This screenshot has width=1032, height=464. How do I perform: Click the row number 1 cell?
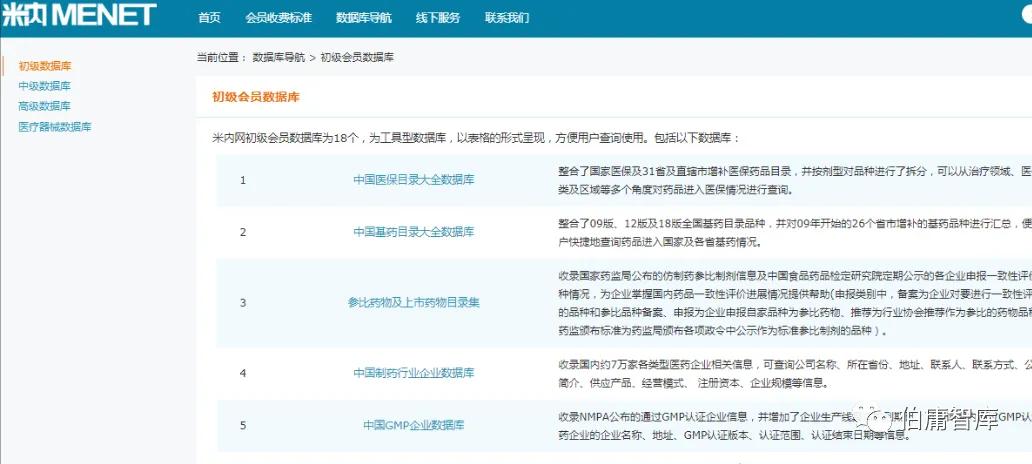click(243, 180)
